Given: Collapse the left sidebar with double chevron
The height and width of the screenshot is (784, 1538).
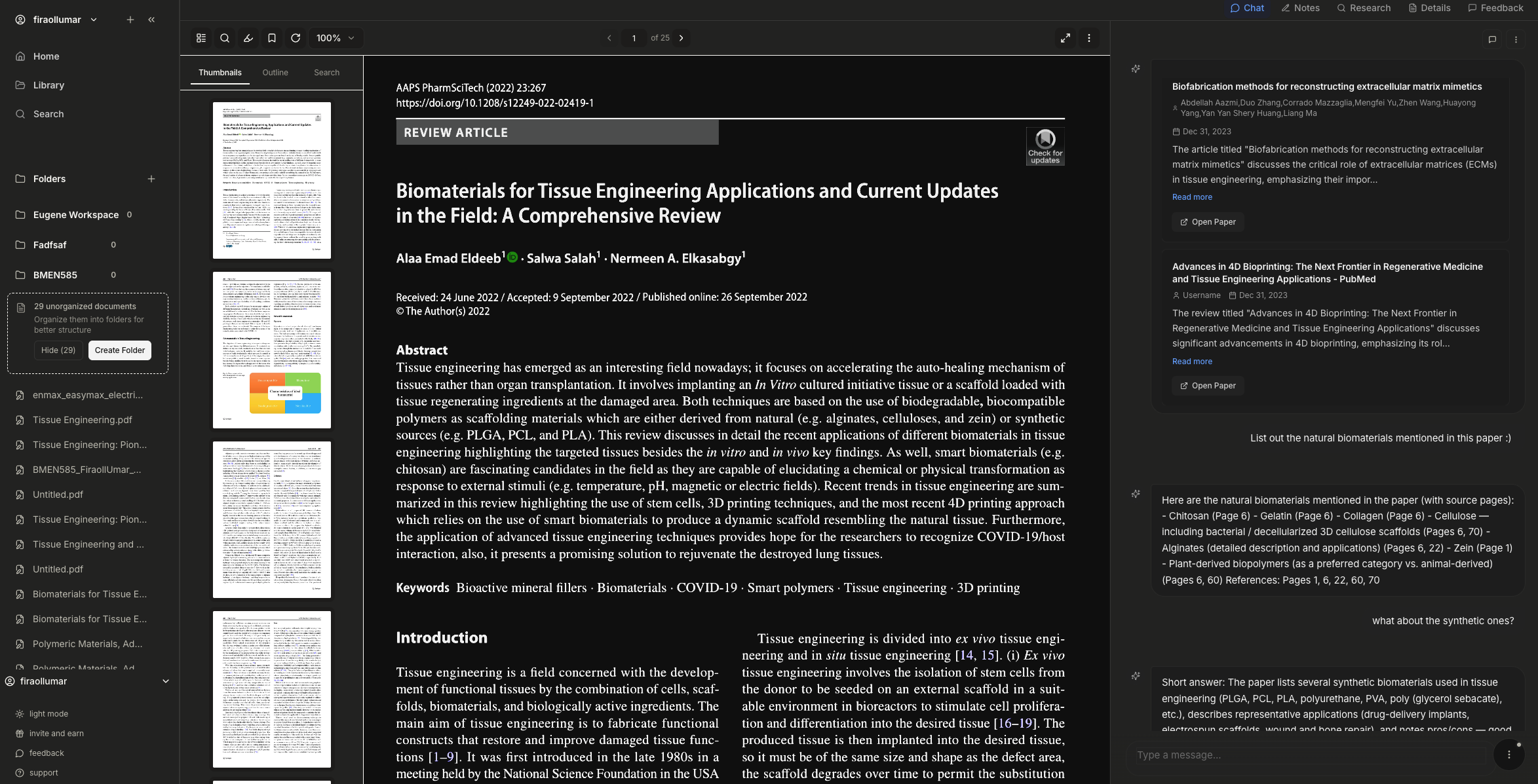Looking at the screenshot, I should pos(151,20).
